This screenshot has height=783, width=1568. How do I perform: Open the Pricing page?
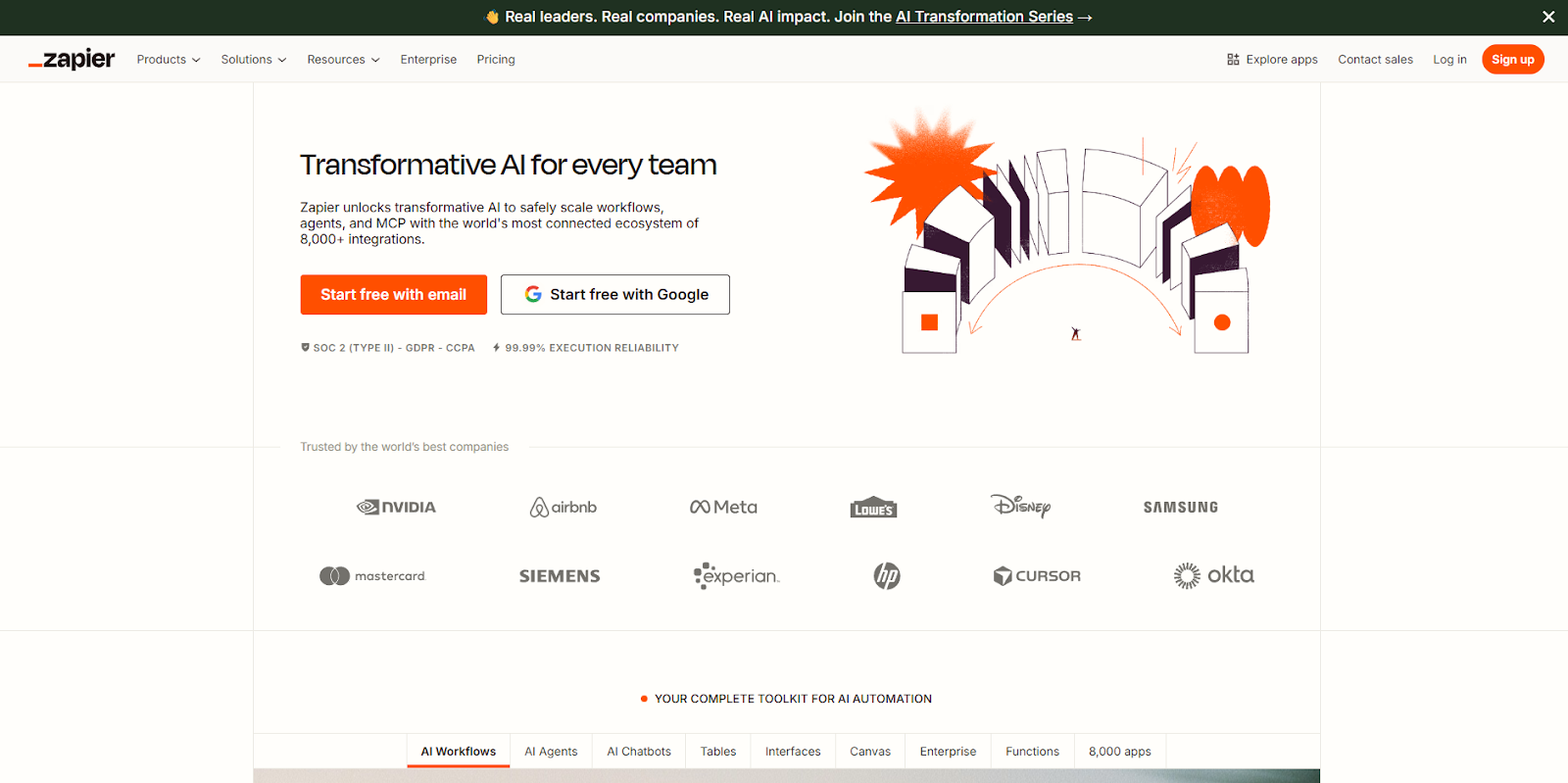point(496,60)
